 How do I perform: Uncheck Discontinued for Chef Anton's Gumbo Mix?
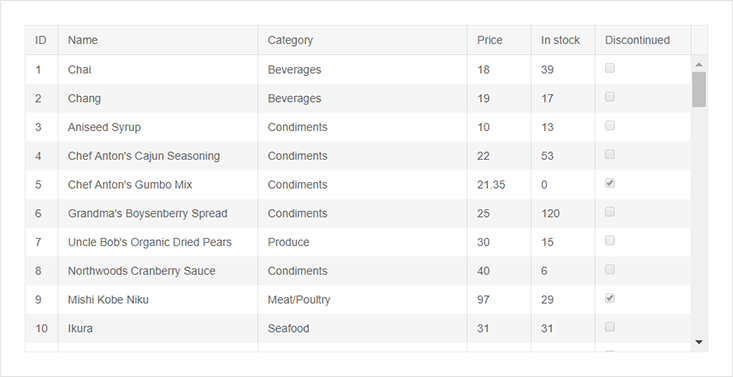(x=610, y=183)
